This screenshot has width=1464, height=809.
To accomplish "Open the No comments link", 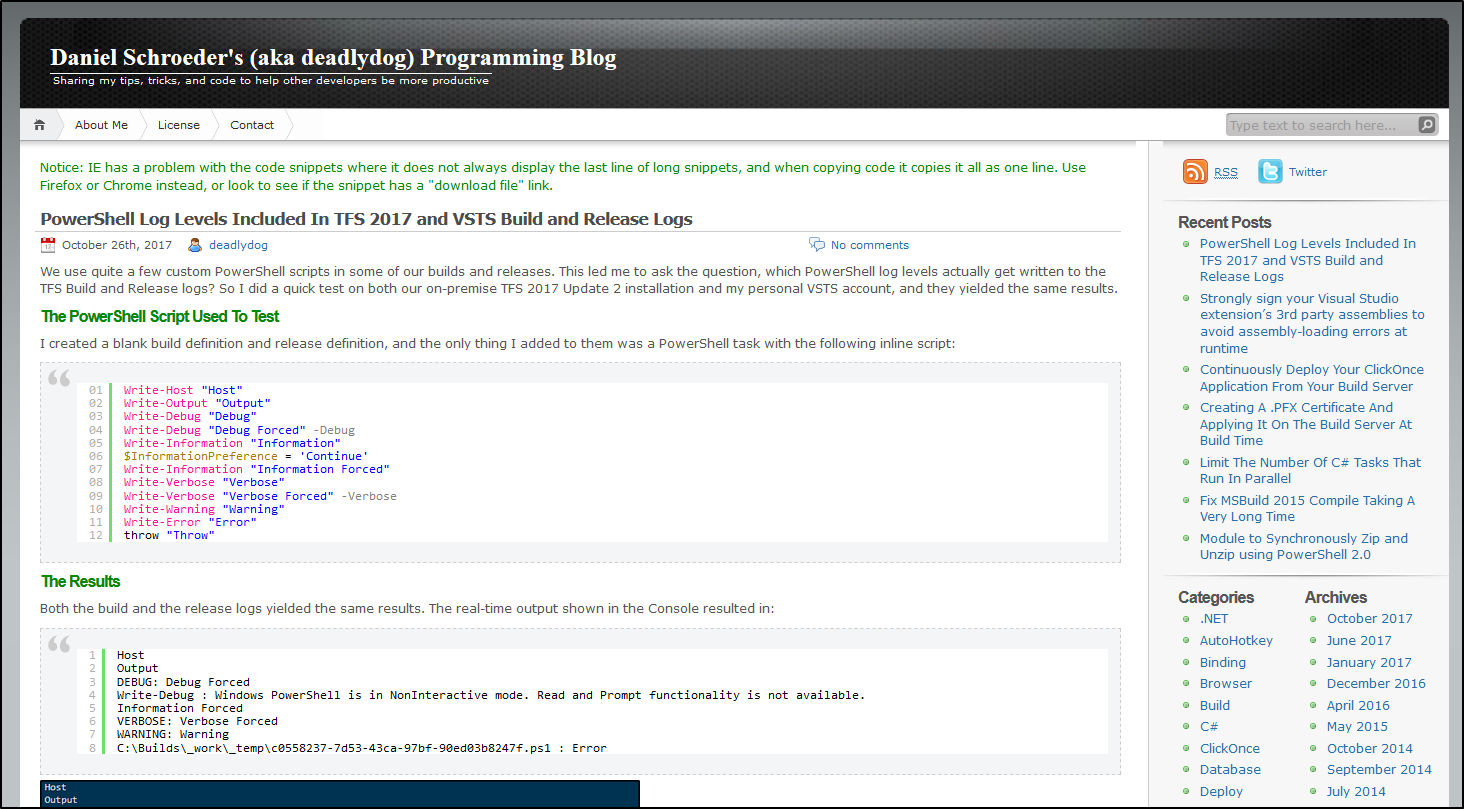I will point(870,245).
